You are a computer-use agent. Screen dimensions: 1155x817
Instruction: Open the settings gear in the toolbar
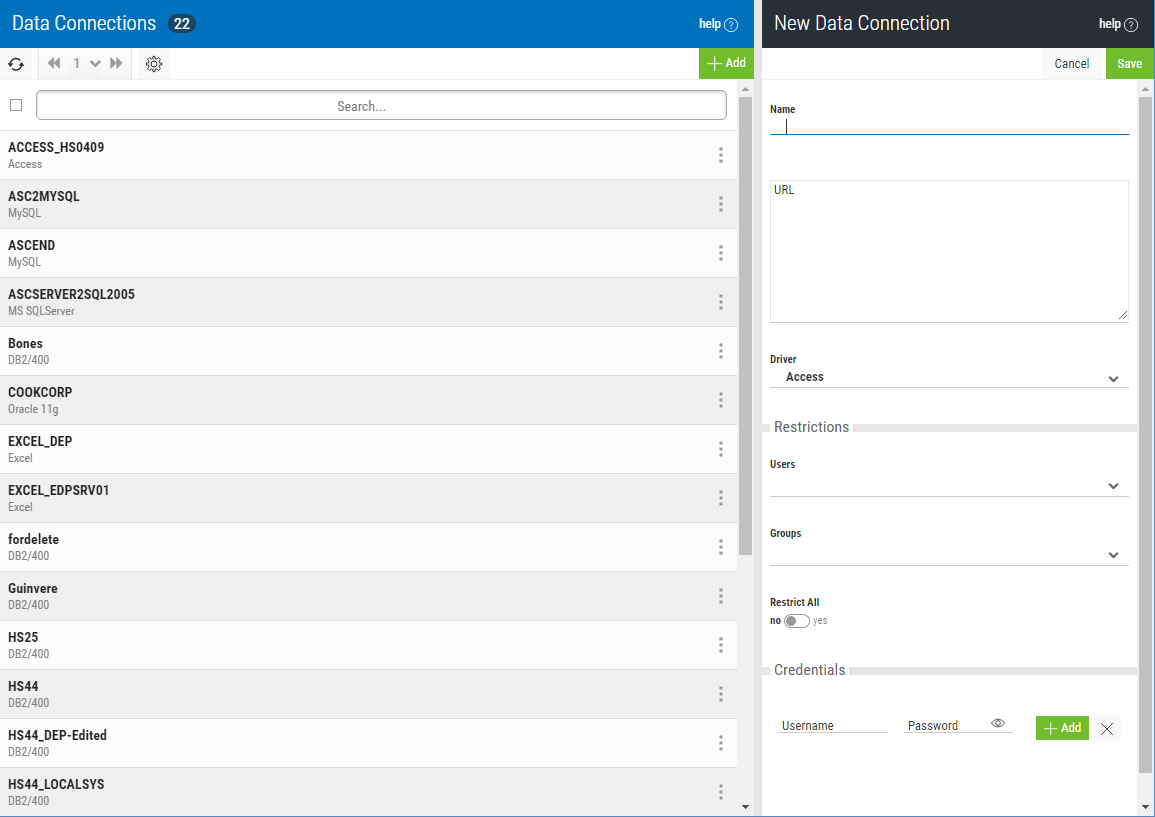[x=153, y=64]
